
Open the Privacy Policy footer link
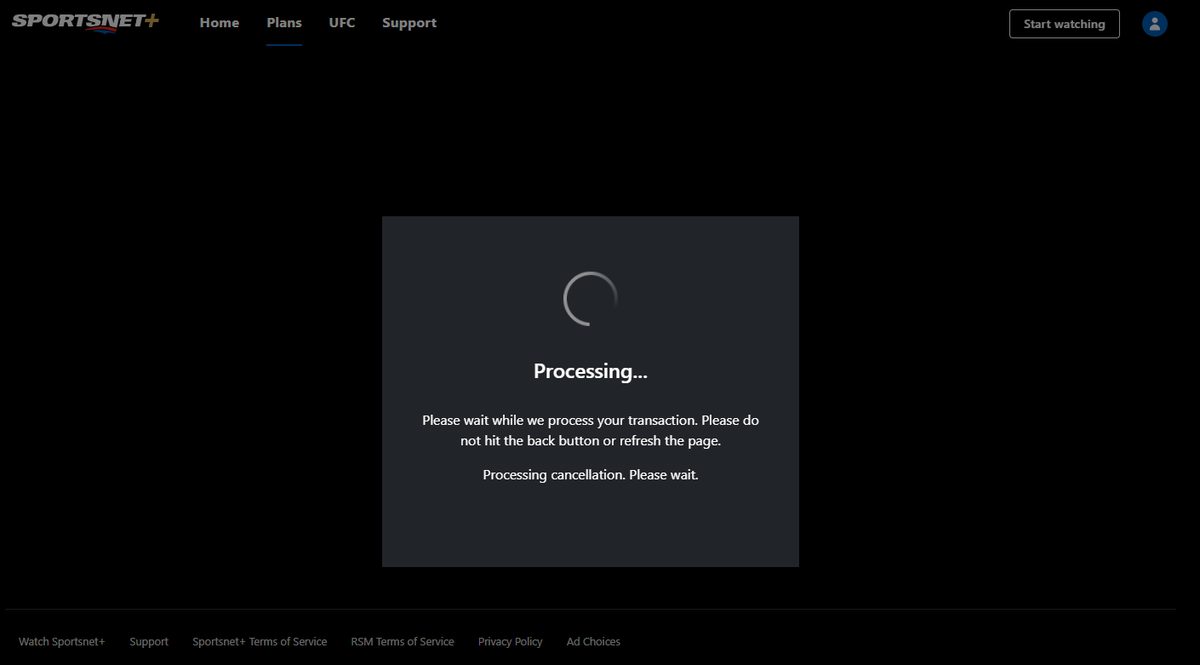510,642
